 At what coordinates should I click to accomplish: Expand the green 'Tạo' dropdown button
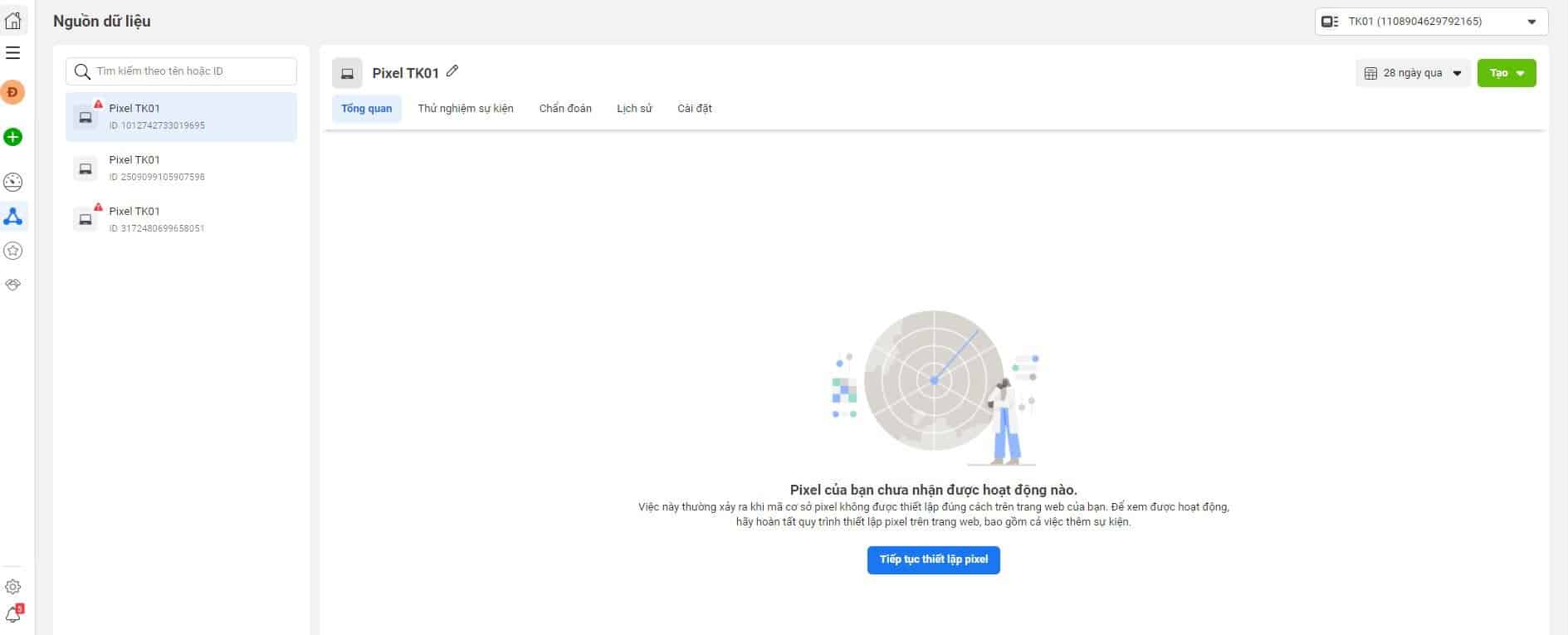pos(1506,73)
